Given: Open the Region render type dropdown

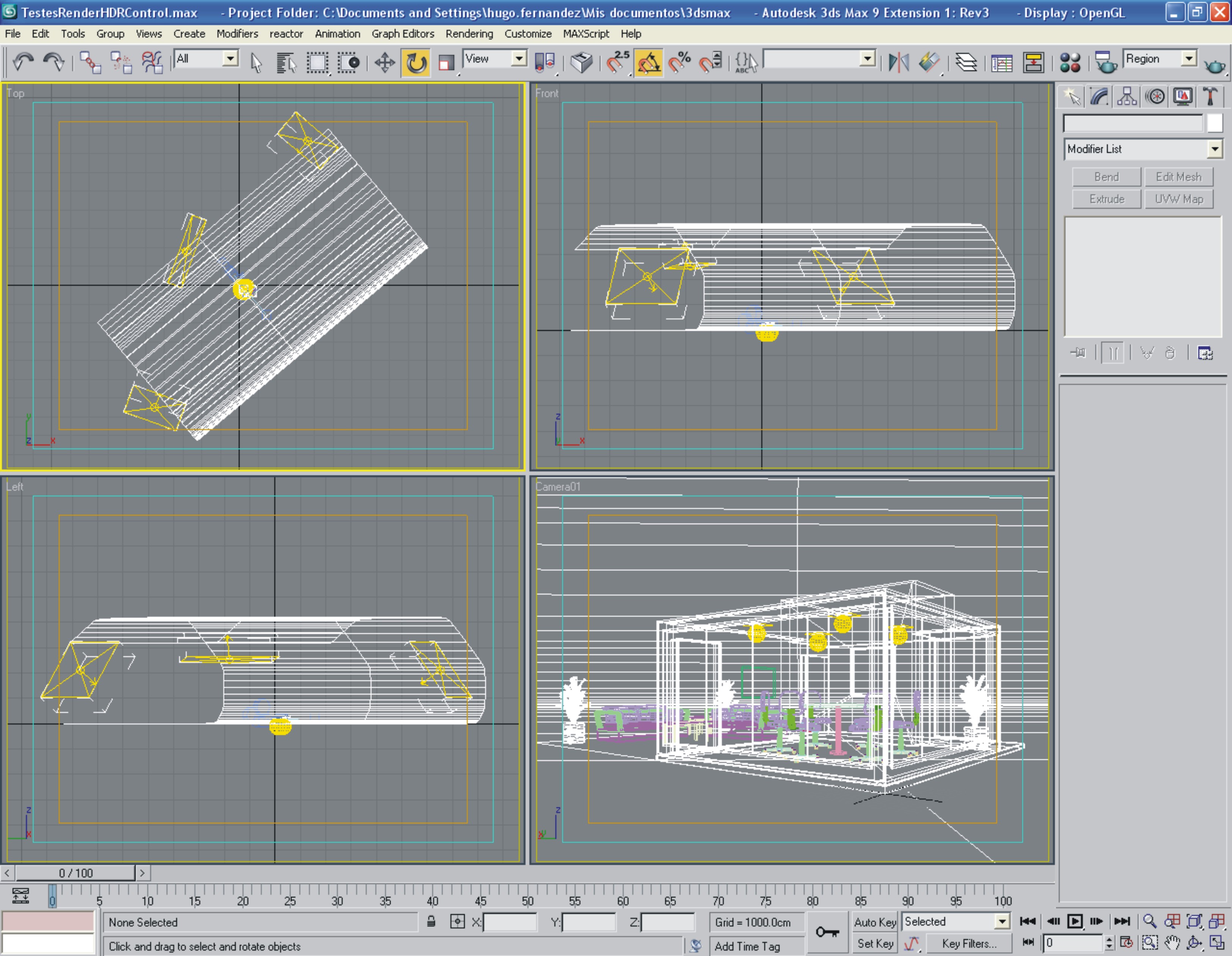Looking at the screenshot, I should (x=1188, y=59).
